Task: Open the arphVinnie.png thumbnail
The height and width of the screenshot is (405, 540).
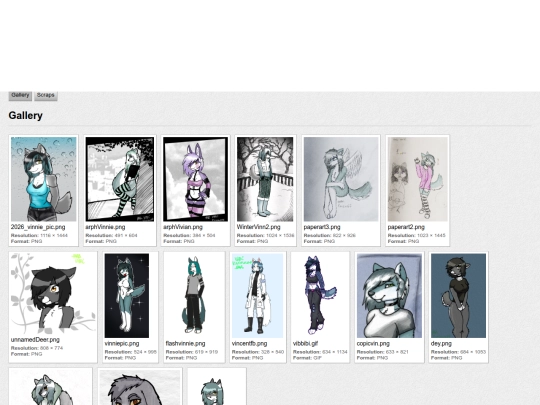Action: tap(120, 179)
